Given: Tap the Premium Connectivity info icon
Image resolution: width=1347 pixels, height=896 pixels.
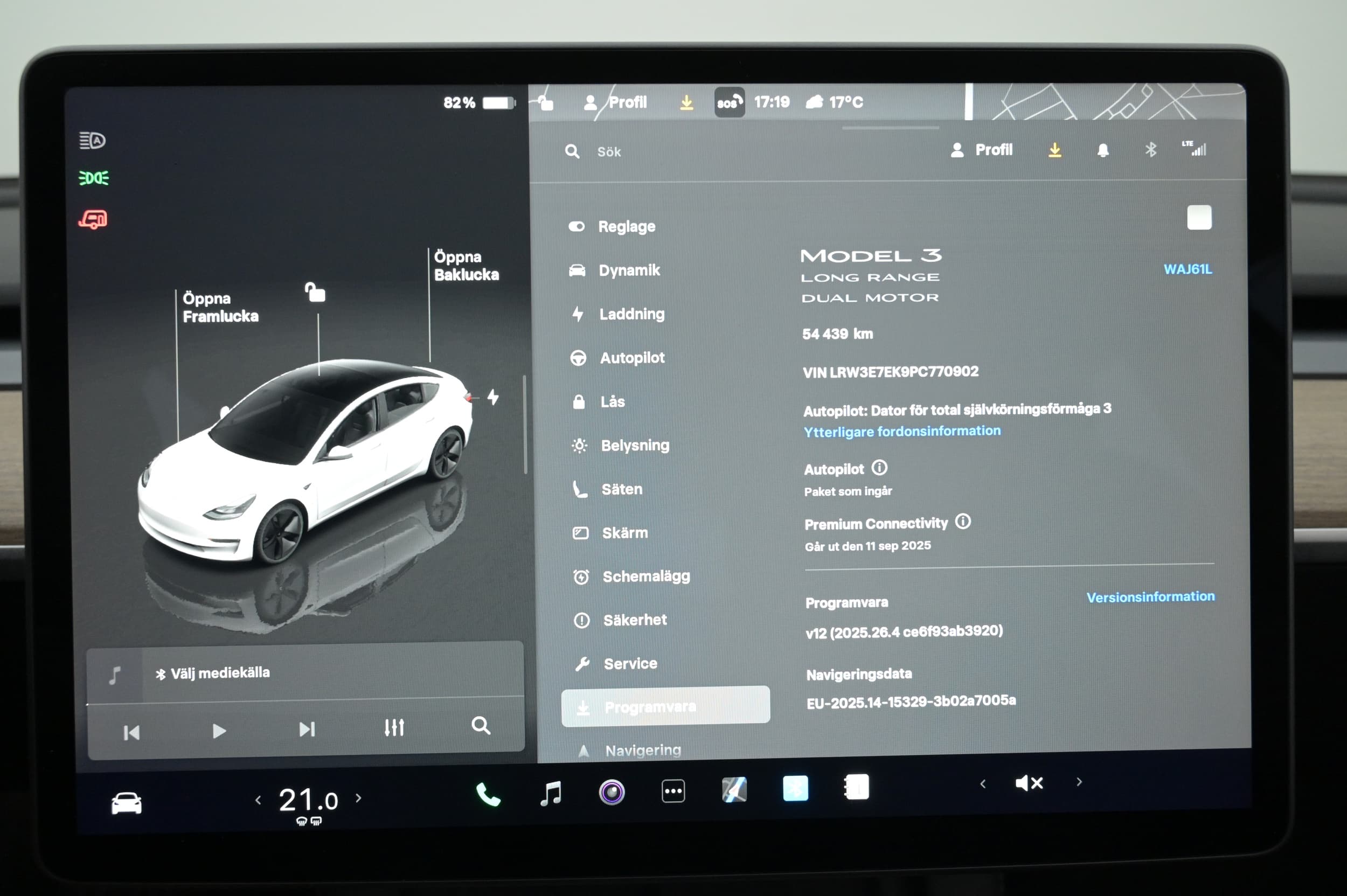Looking at the screenshot, I should click(x=963, y=521).
